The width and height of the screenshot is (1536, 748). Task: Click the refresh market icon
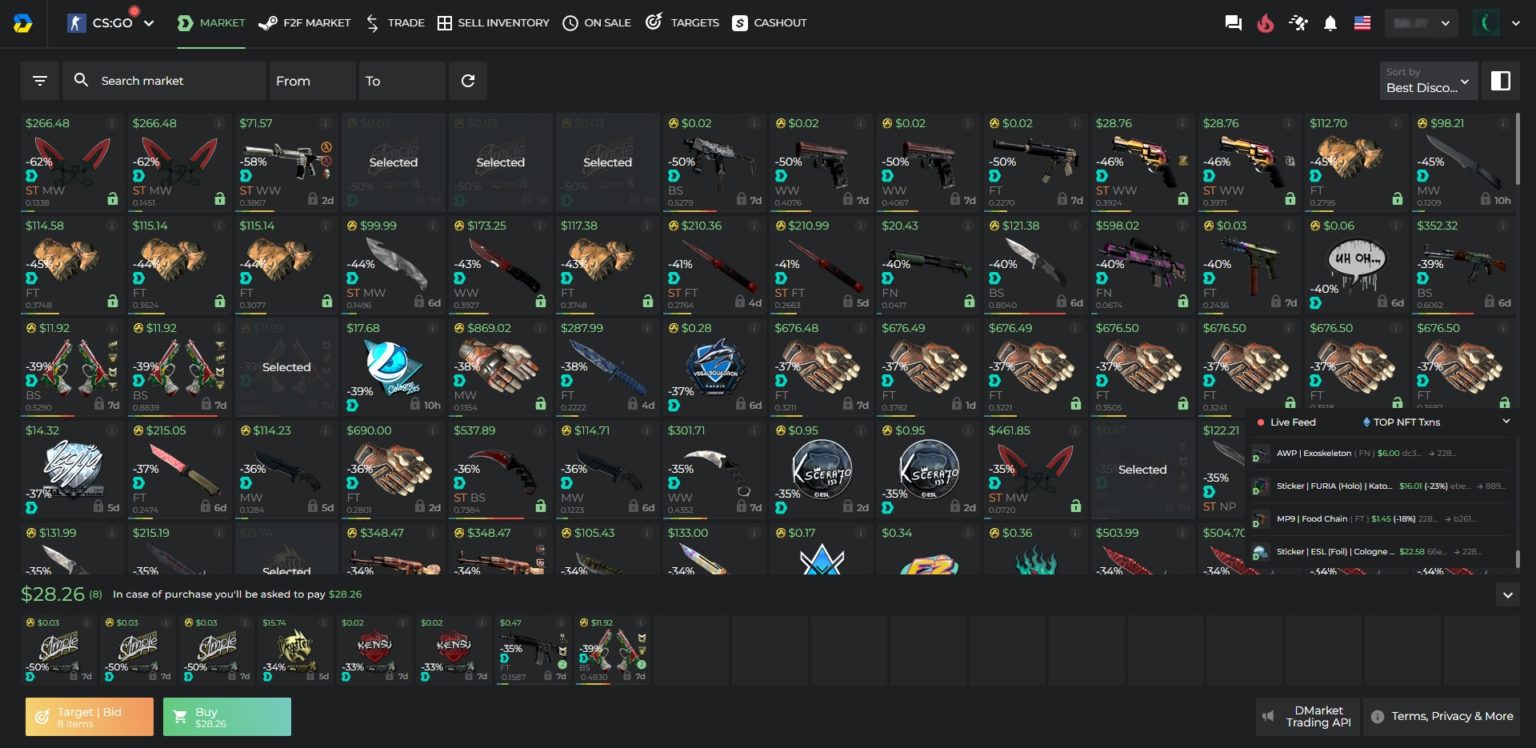pos(468,81)
